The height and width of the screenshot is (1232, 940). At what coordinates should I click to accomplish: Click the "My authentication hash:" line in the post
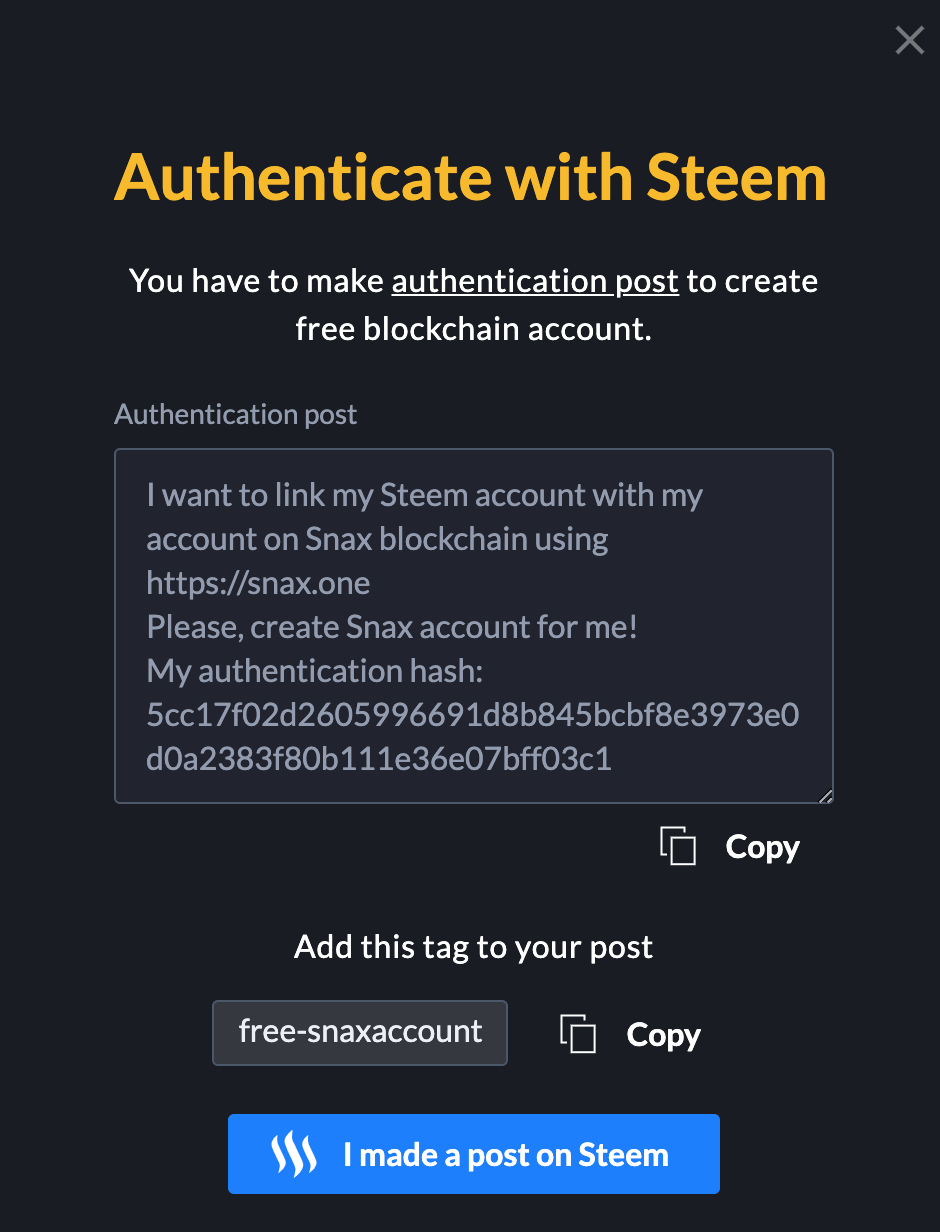coord(315,671)
